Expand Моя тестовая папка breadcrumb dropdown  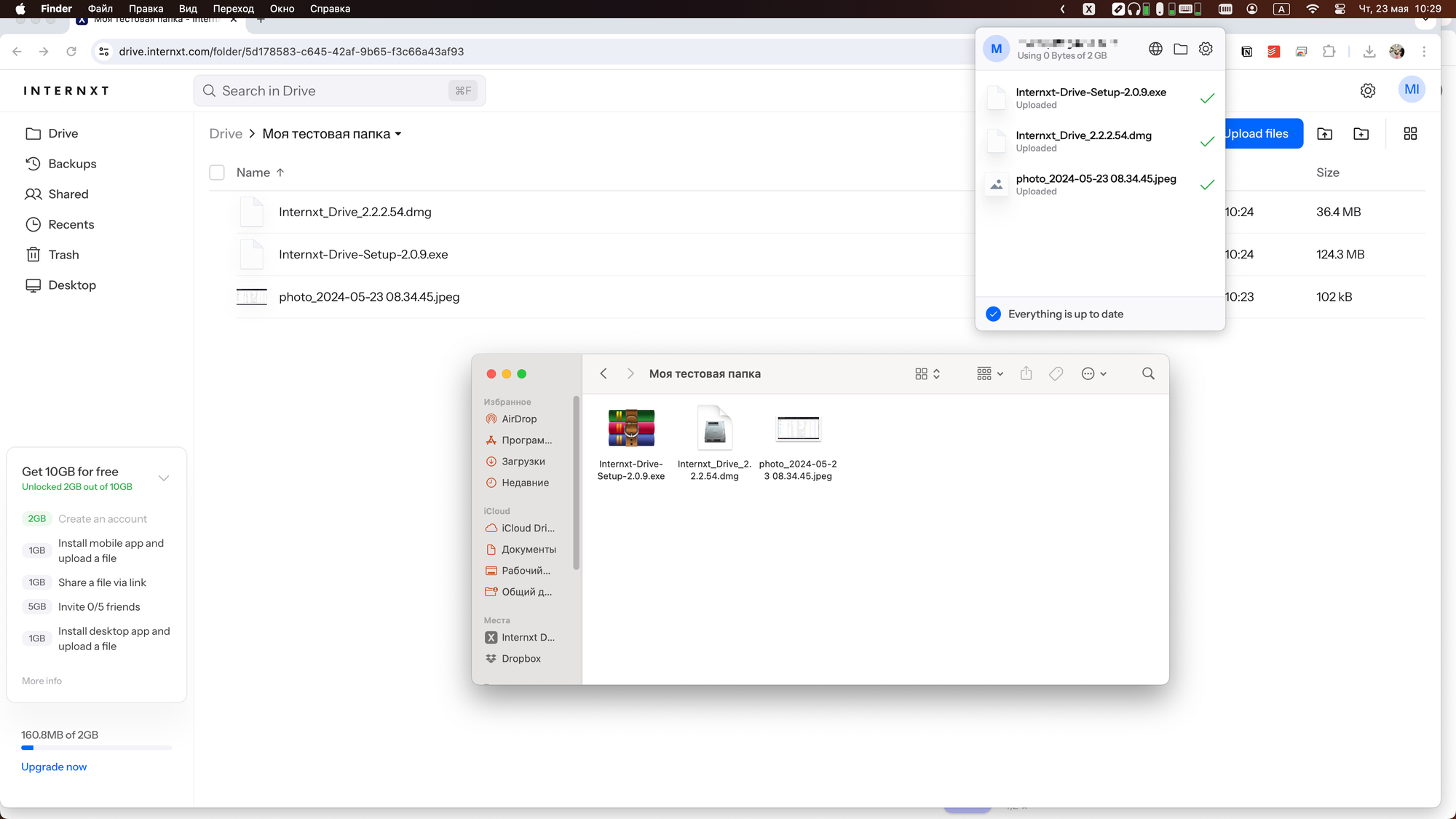pyautogui.click(x=398, y=134)
